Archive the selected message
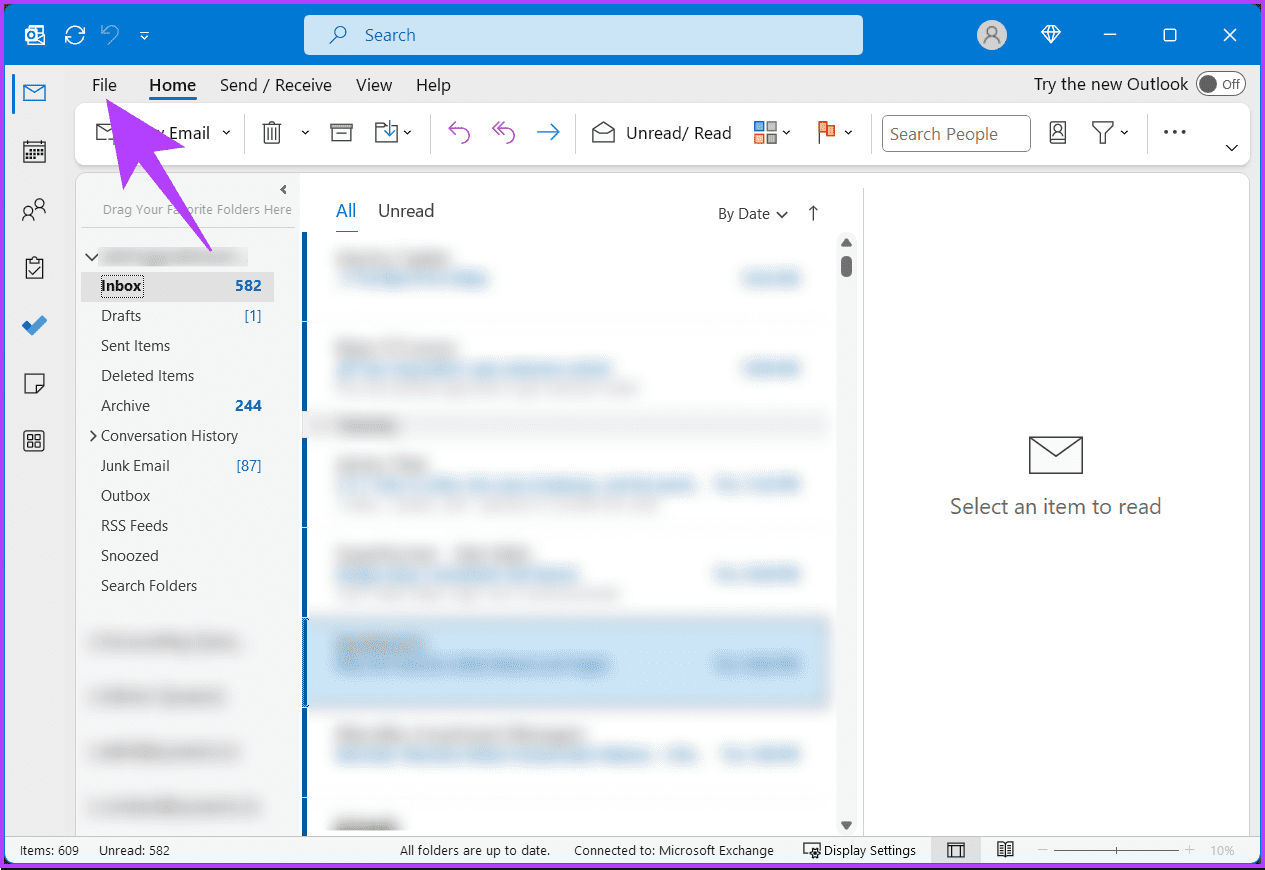1265x870 pixels. pyautogui.click(x=341, y=132)
